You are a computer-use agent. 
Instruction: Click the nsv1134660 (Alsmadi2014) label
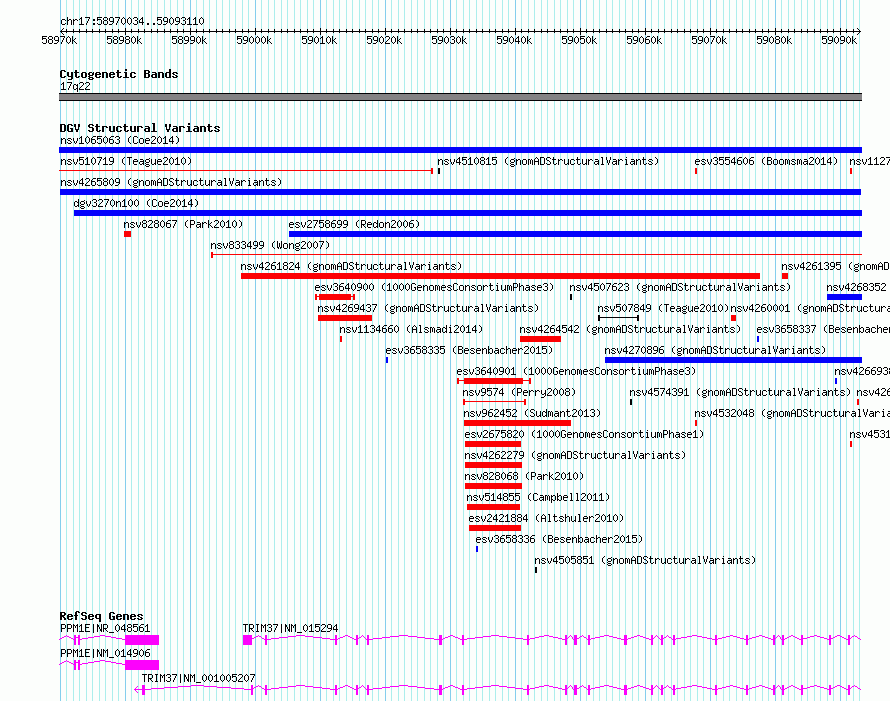(411, 329)
